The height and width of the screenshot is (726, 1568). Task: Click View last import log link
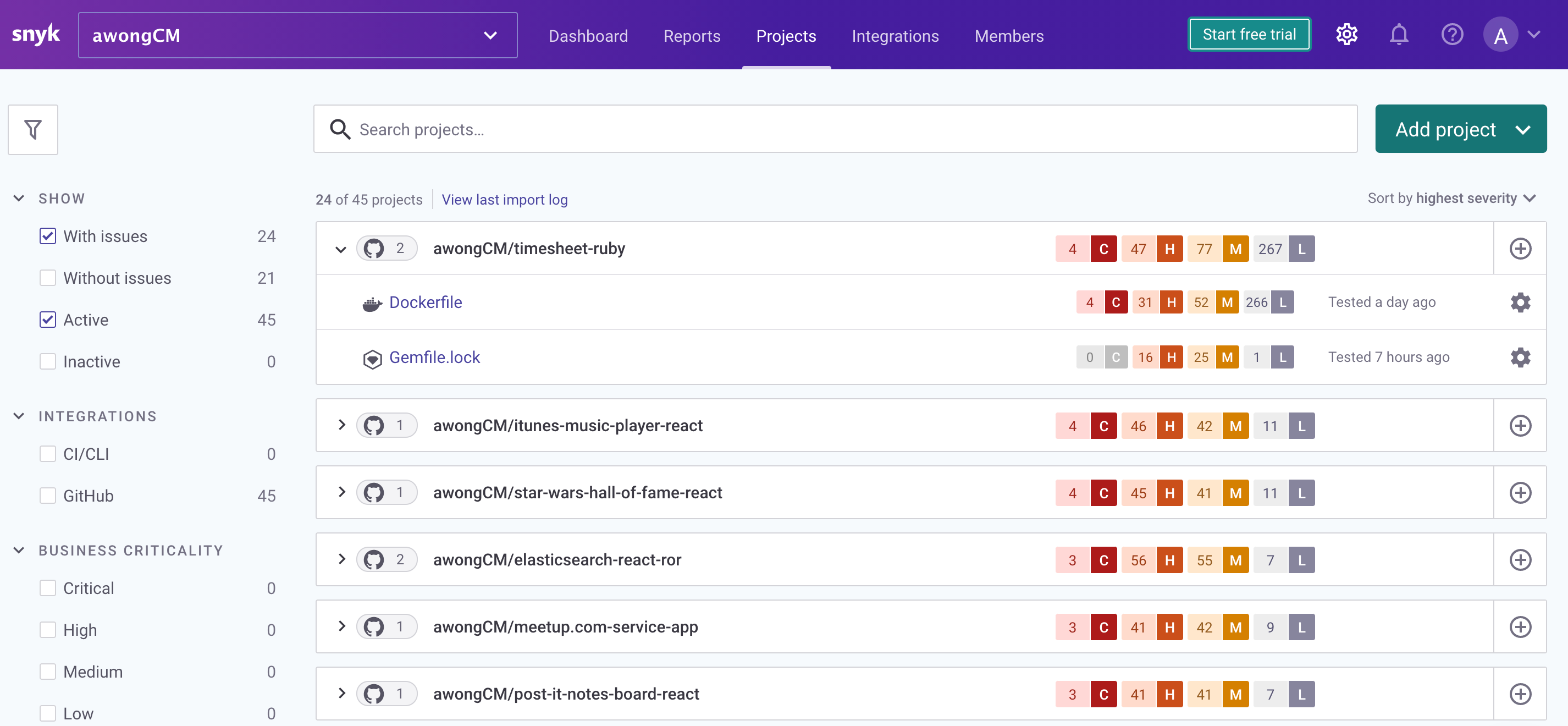click(x=504, y=200)
